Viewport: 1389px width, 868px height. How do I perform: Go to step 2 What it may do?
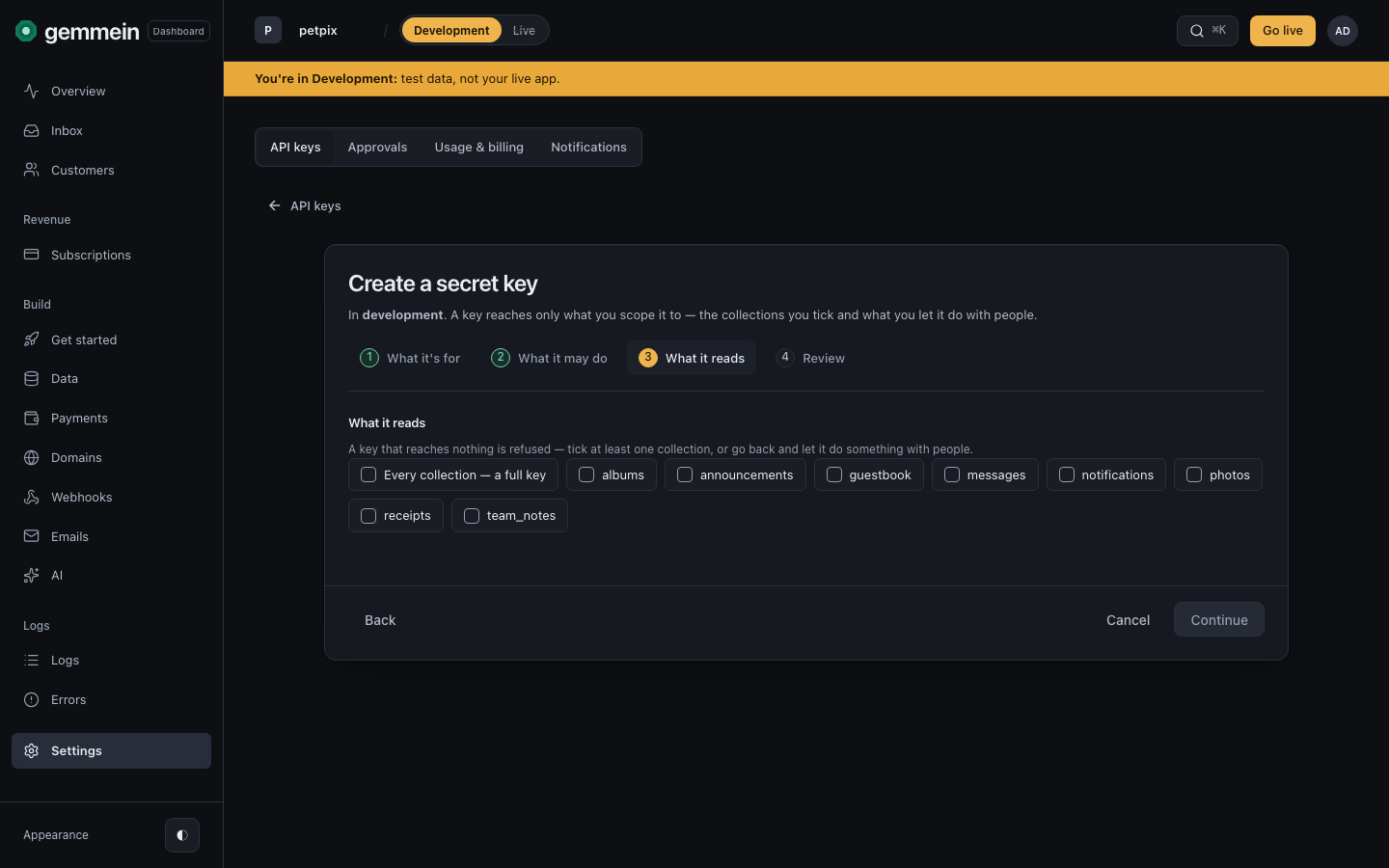[550, 358]
